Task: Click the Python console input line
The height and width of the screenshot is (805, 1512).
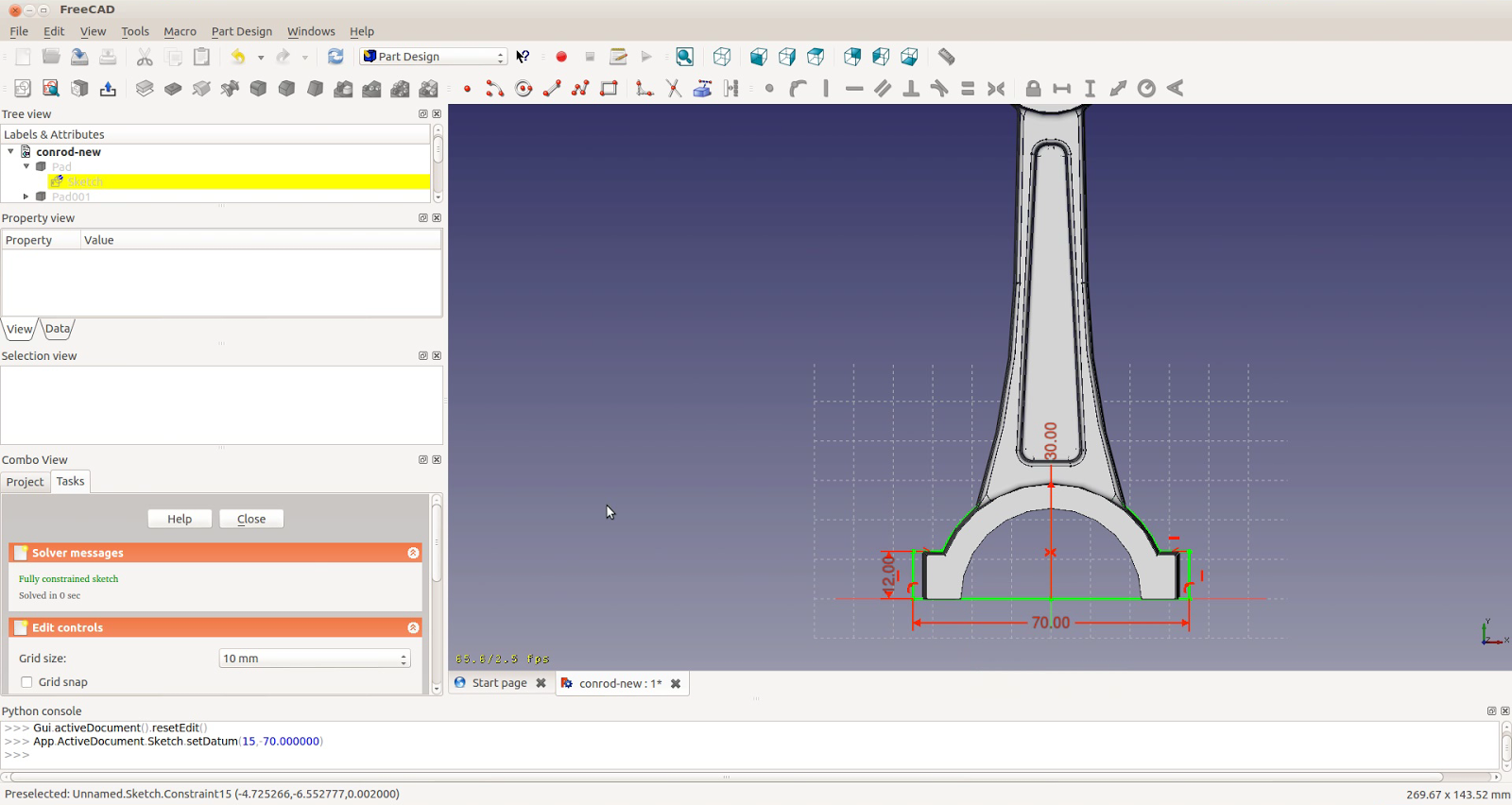Action: [x=750, y=755]
